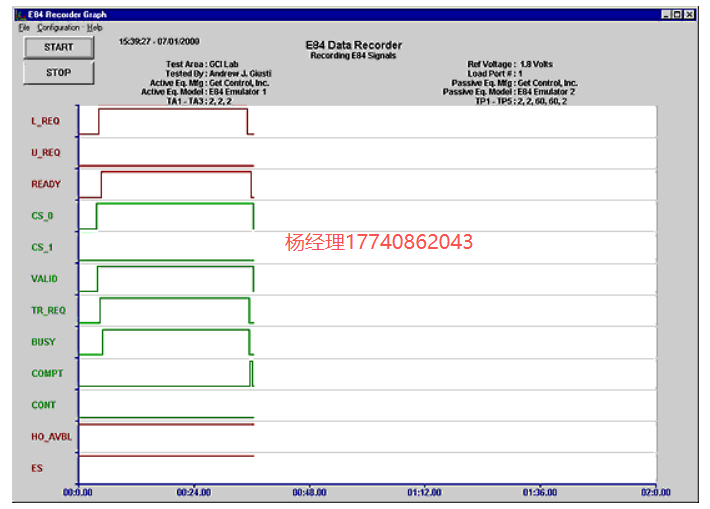Click the BUSY signal label

(x=44, y=342)
